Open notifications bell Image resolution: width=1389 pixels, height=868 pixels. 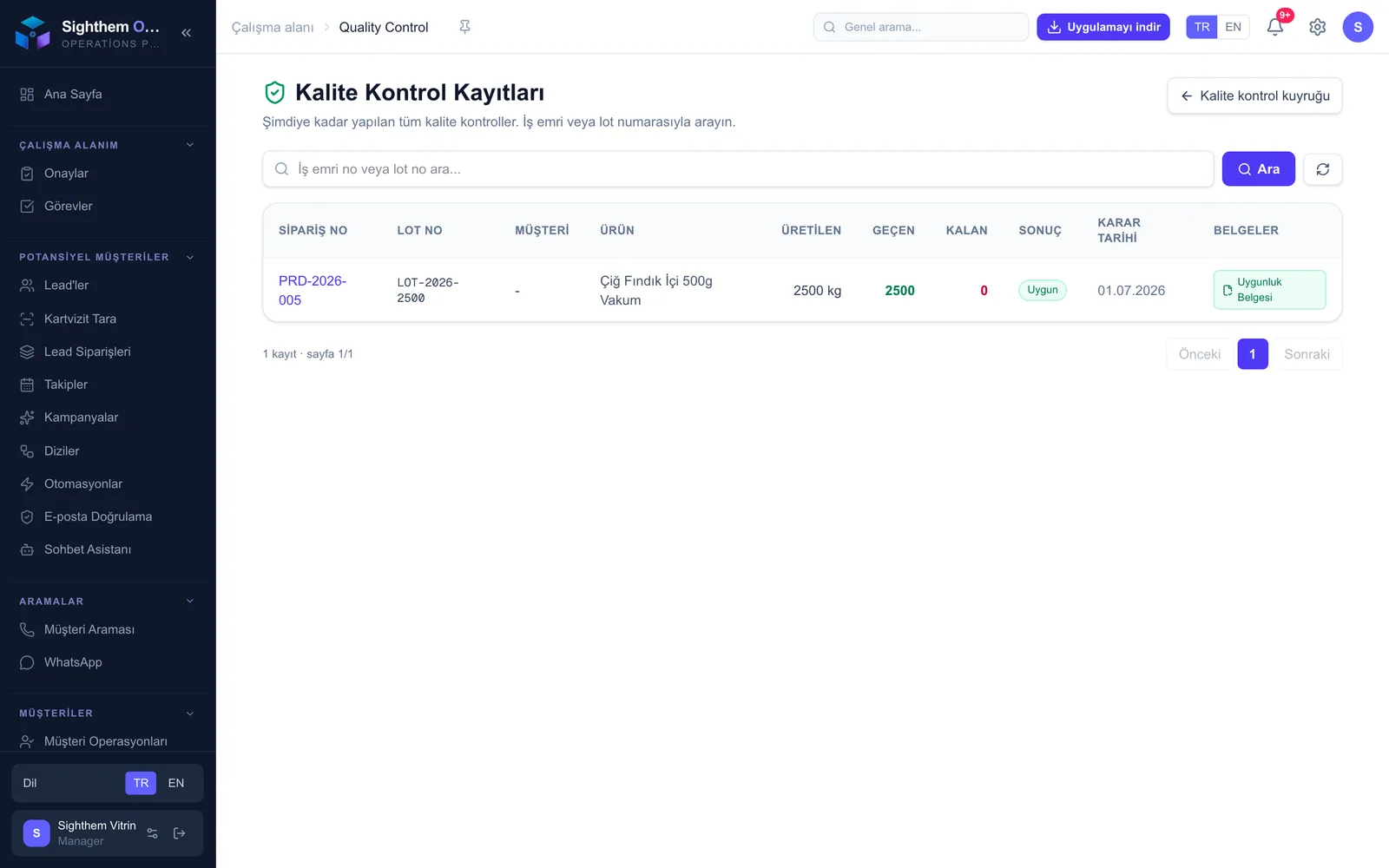click(1275, 27)
